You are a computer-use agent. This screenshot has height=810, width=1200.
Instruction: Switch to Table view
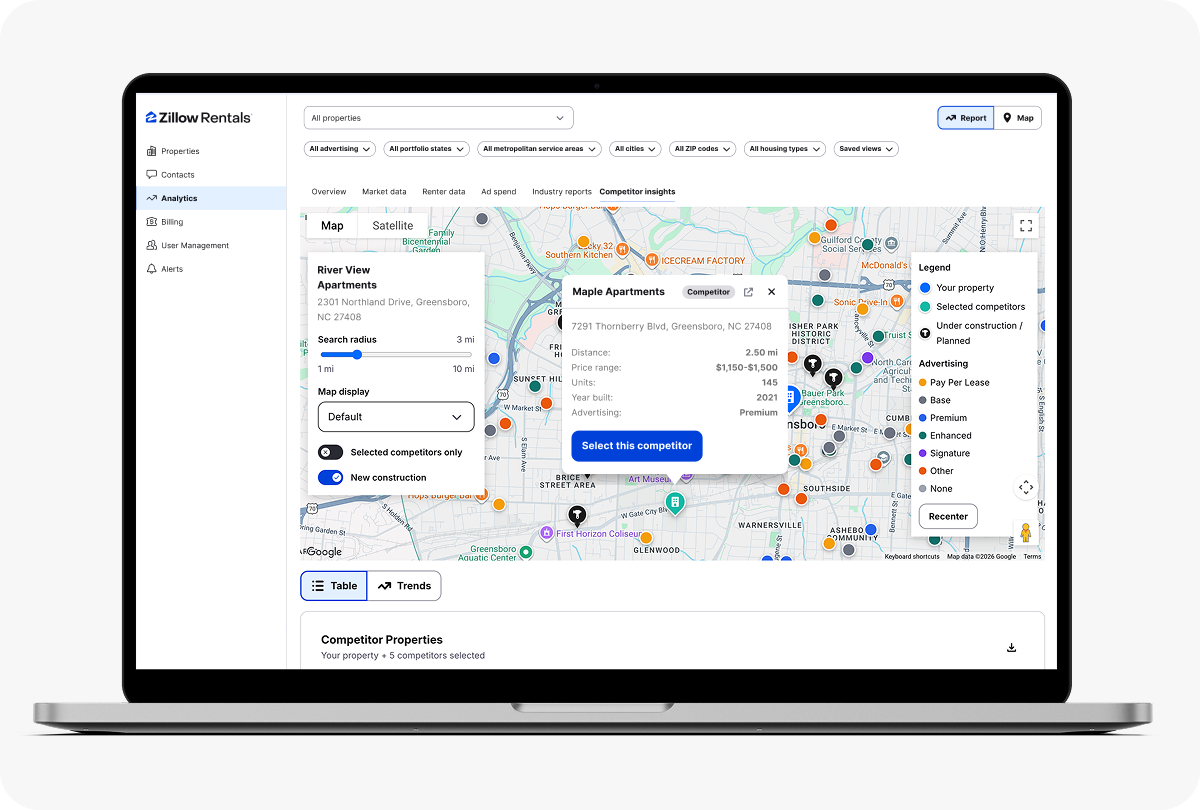coord(334,586)
